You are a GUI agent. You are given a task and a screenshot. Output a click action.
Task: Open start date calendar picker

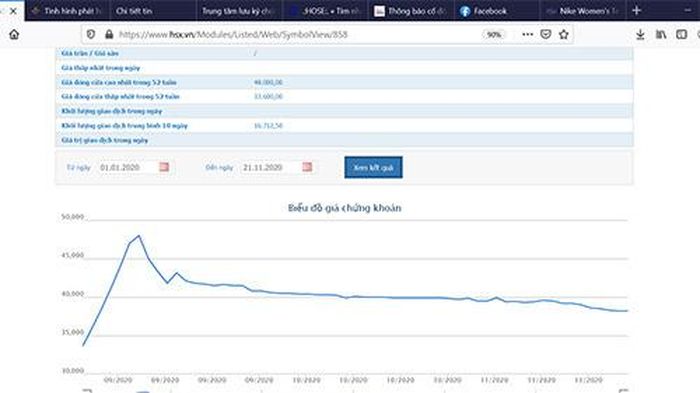click(x=164, y=167)
